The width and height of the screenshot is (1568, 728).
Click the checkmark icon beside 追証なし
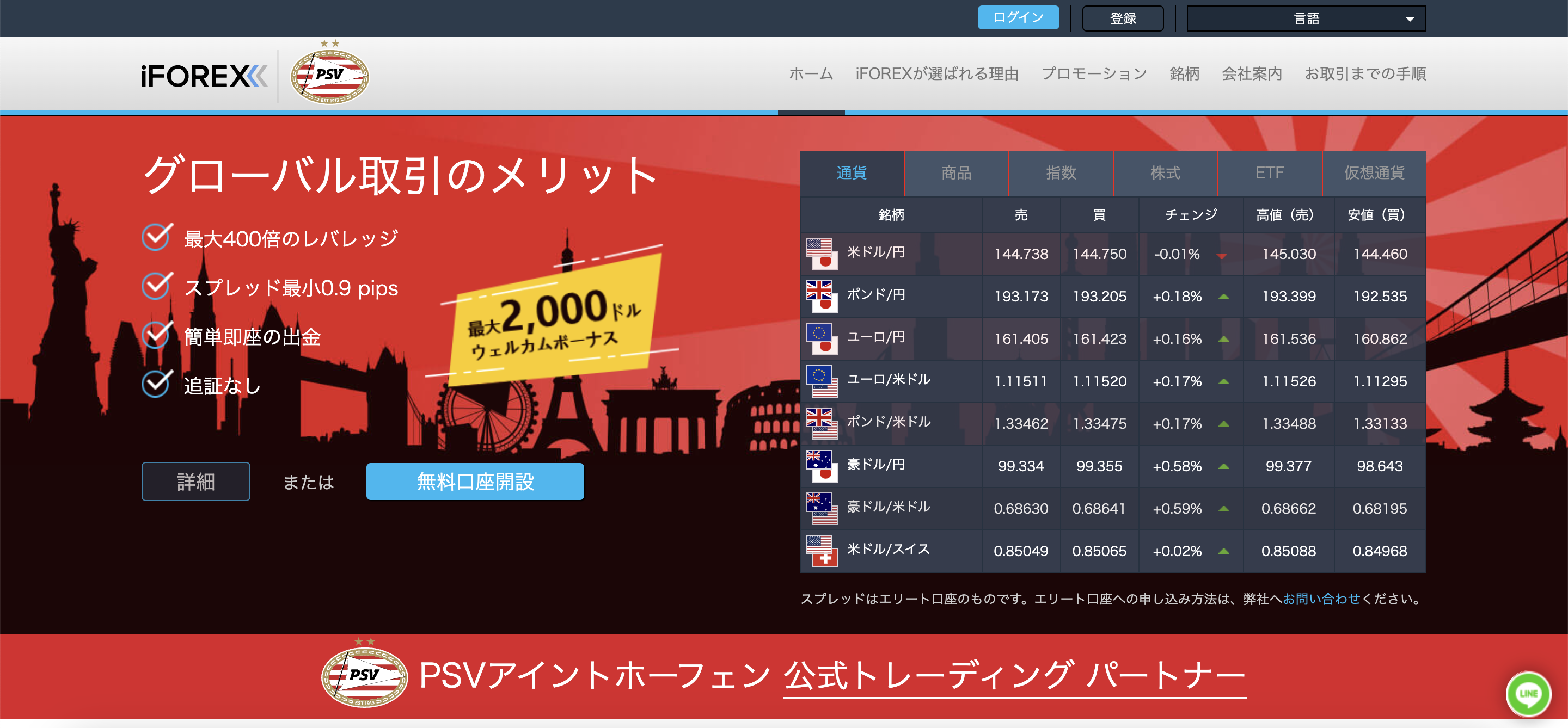(x=157, y=383)
